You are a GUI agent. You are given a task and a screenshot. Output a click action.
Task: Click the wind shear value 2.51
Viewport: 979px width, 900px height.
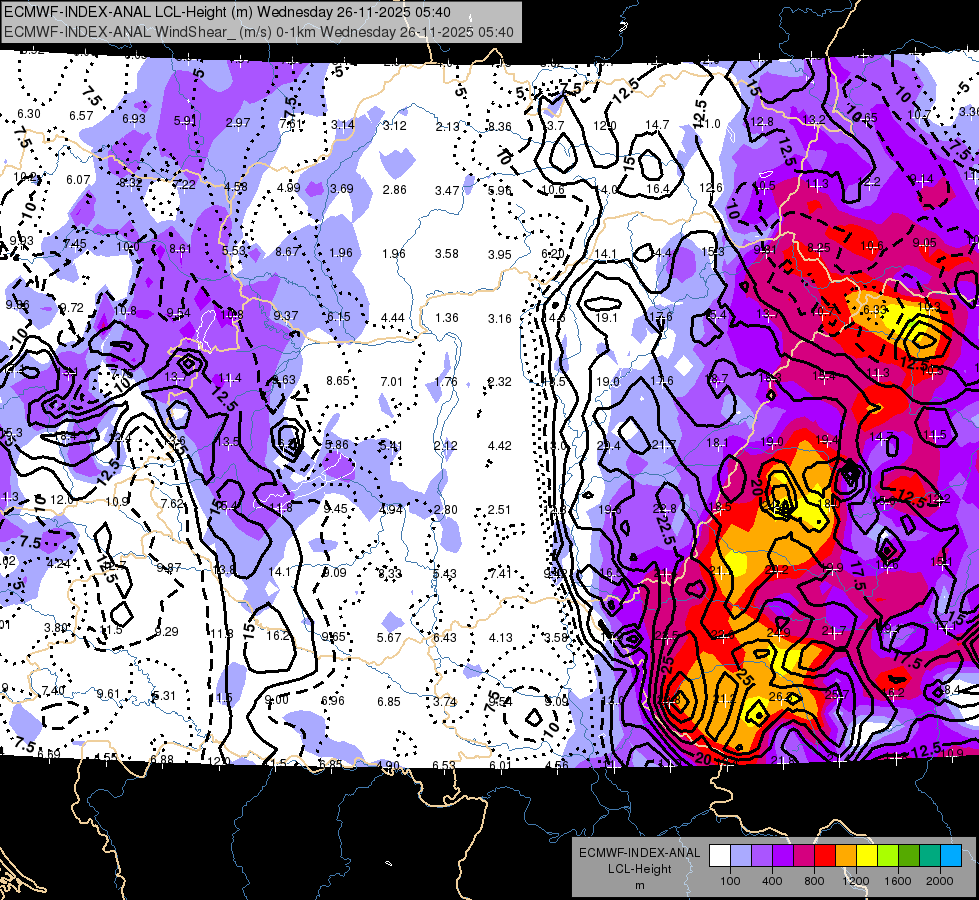click(x=499, y=510)
